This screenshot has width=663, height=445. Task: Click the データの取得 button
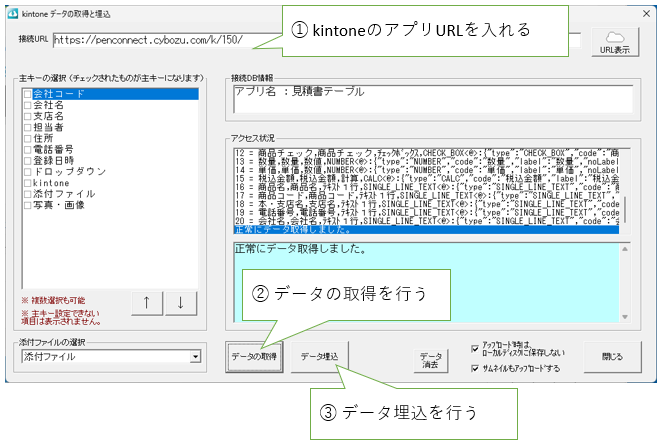[x=254, y=357]
